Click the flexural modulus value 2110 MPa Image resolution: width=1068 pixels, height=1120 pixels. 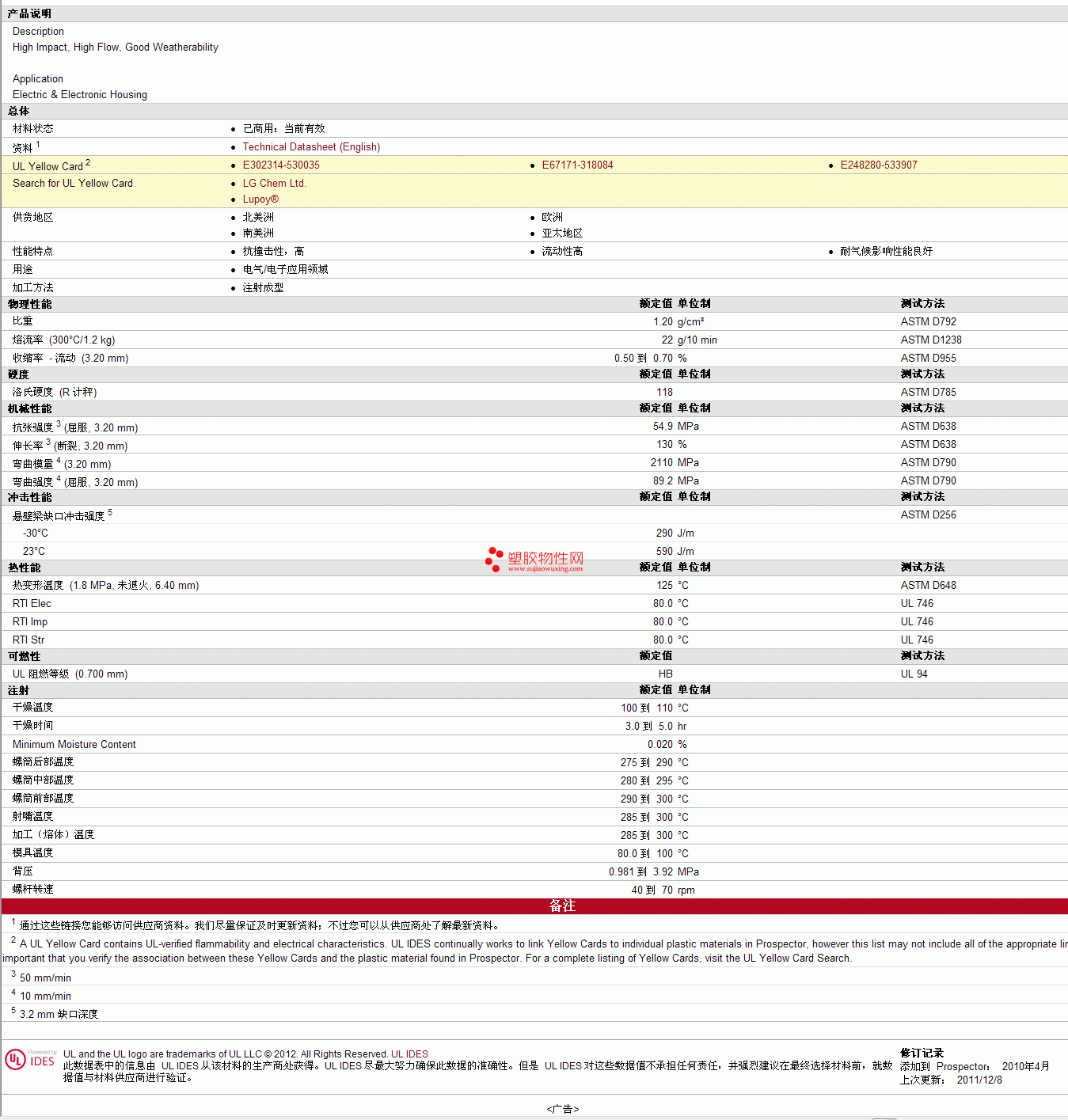click(x=675, y=463)
